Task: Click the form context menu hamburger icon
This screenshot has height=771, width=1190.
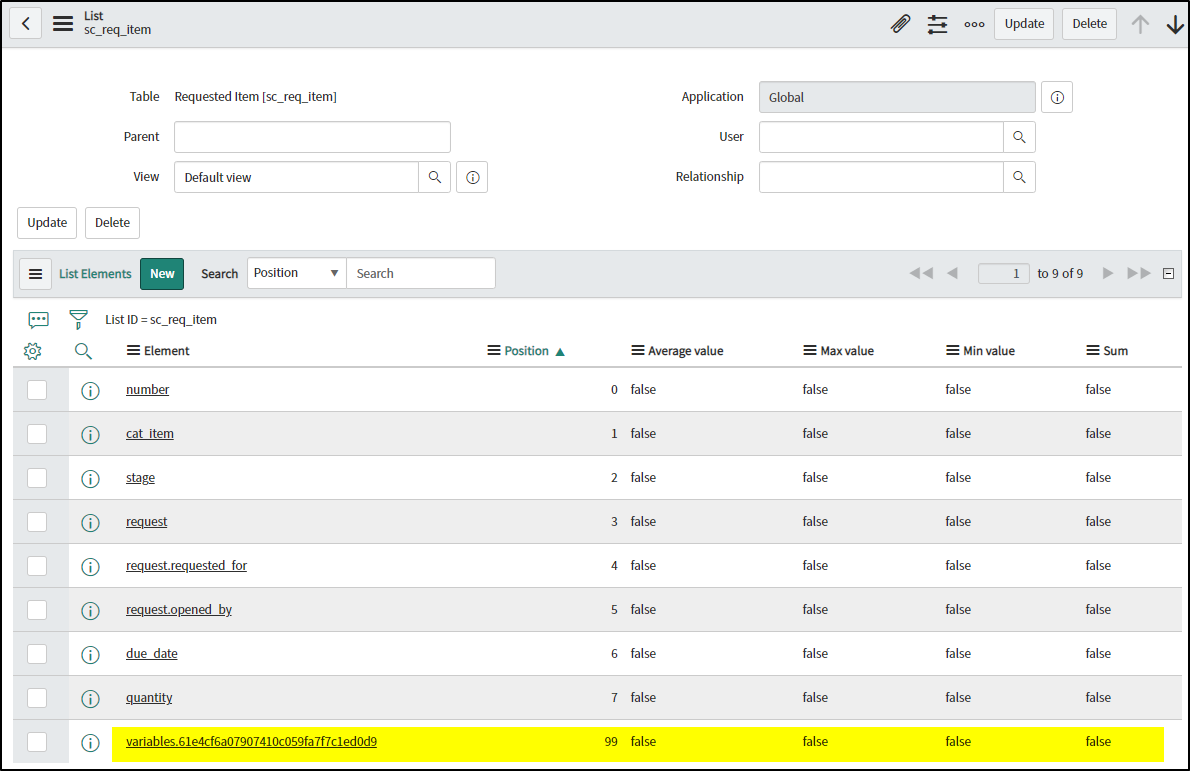Action: click(62, 23)
